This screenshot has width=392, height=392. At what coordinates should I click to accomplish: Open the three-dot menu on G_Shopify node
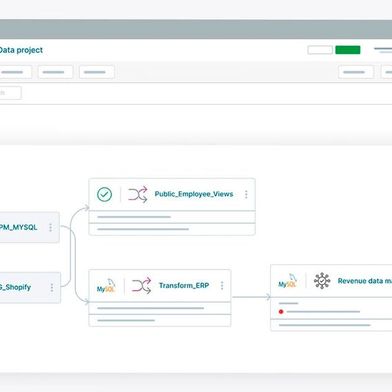coord(52,288)
